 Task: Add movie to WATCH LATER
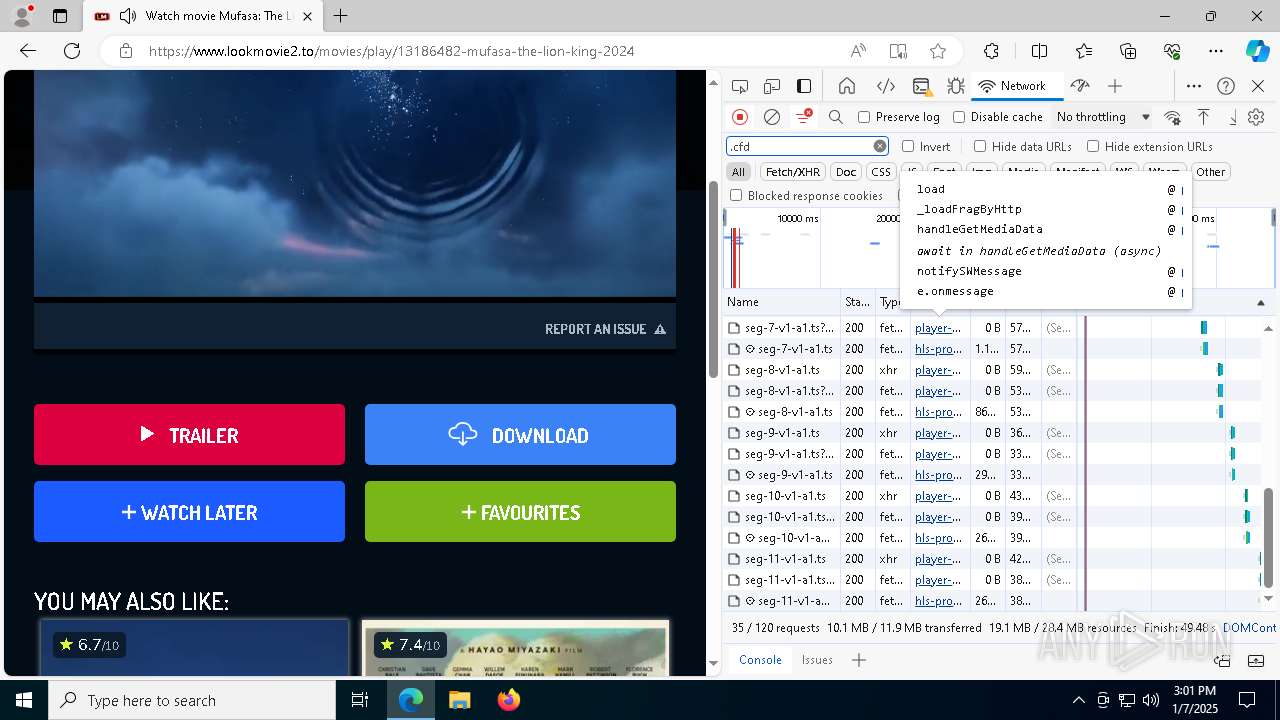point(189,511)
